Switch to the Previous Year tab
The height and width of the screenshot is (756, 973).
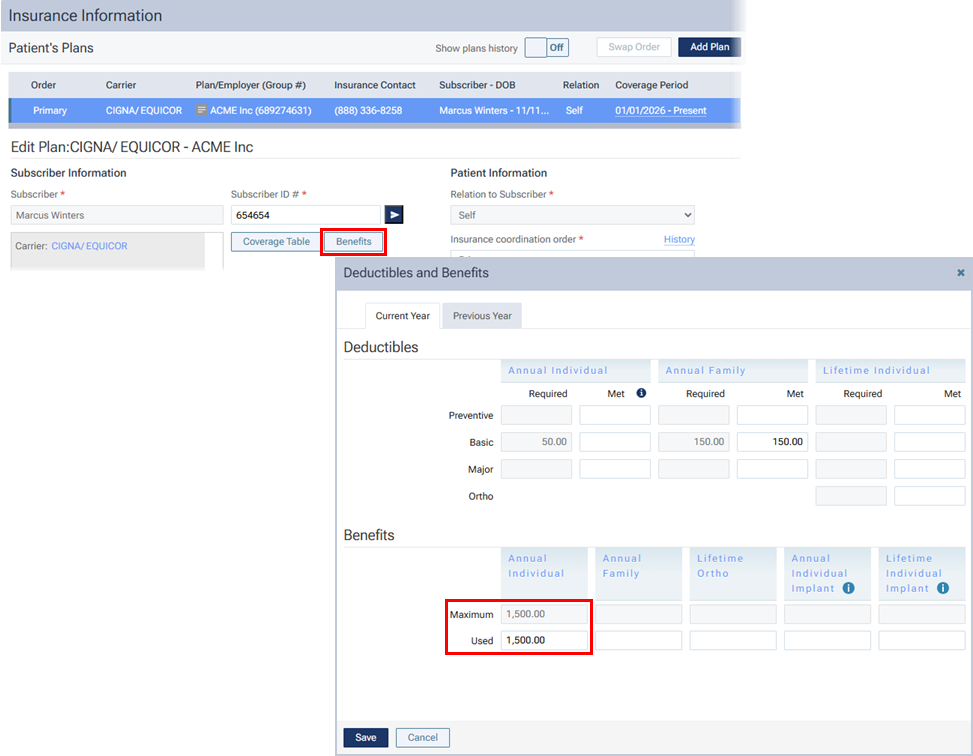point(482,316)
